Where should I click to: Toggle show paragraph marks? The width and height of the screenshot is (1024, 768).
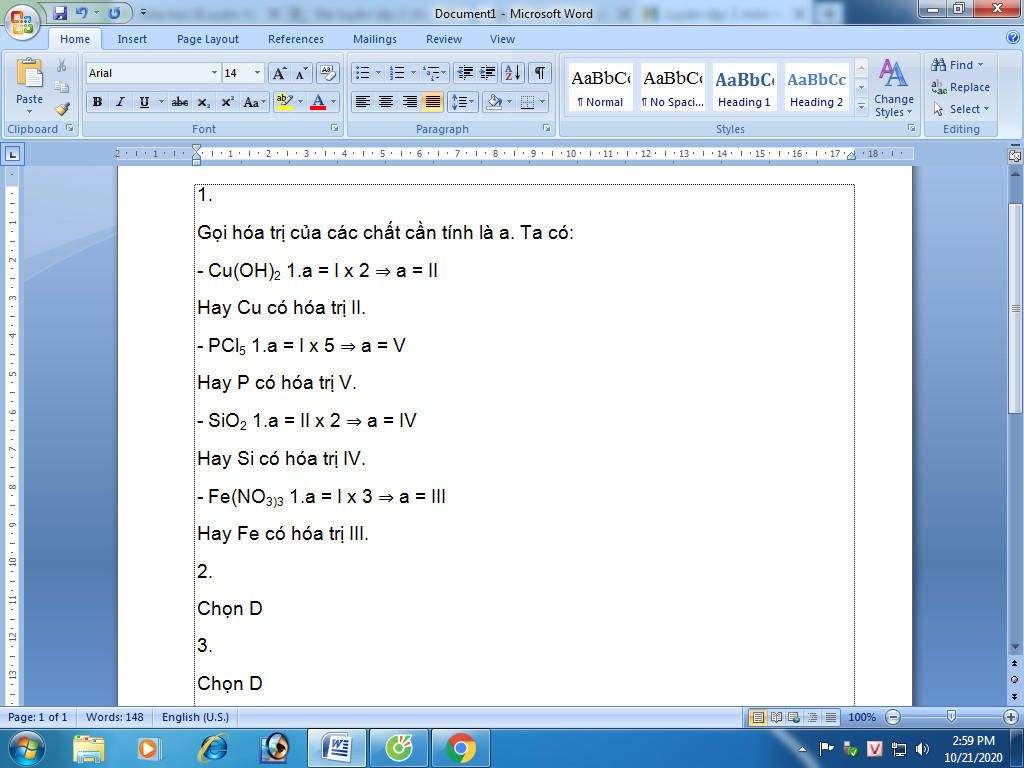[539, 72]
